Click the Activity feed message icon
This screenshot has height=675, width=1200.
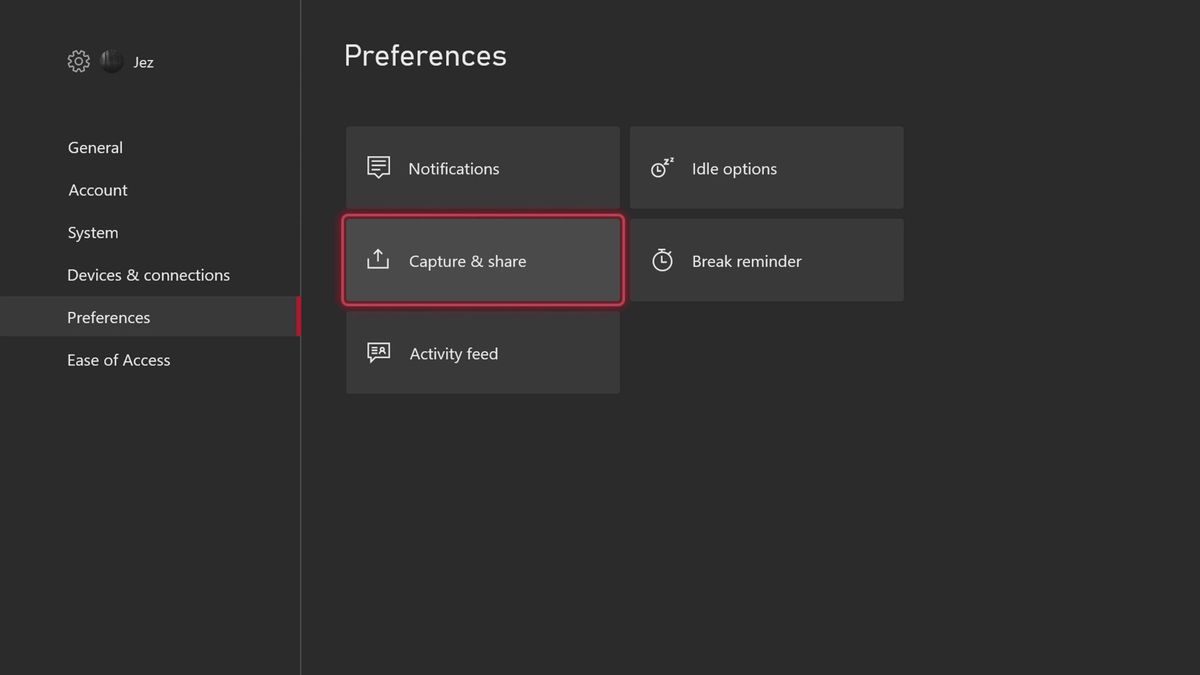(x=377, y=352)
